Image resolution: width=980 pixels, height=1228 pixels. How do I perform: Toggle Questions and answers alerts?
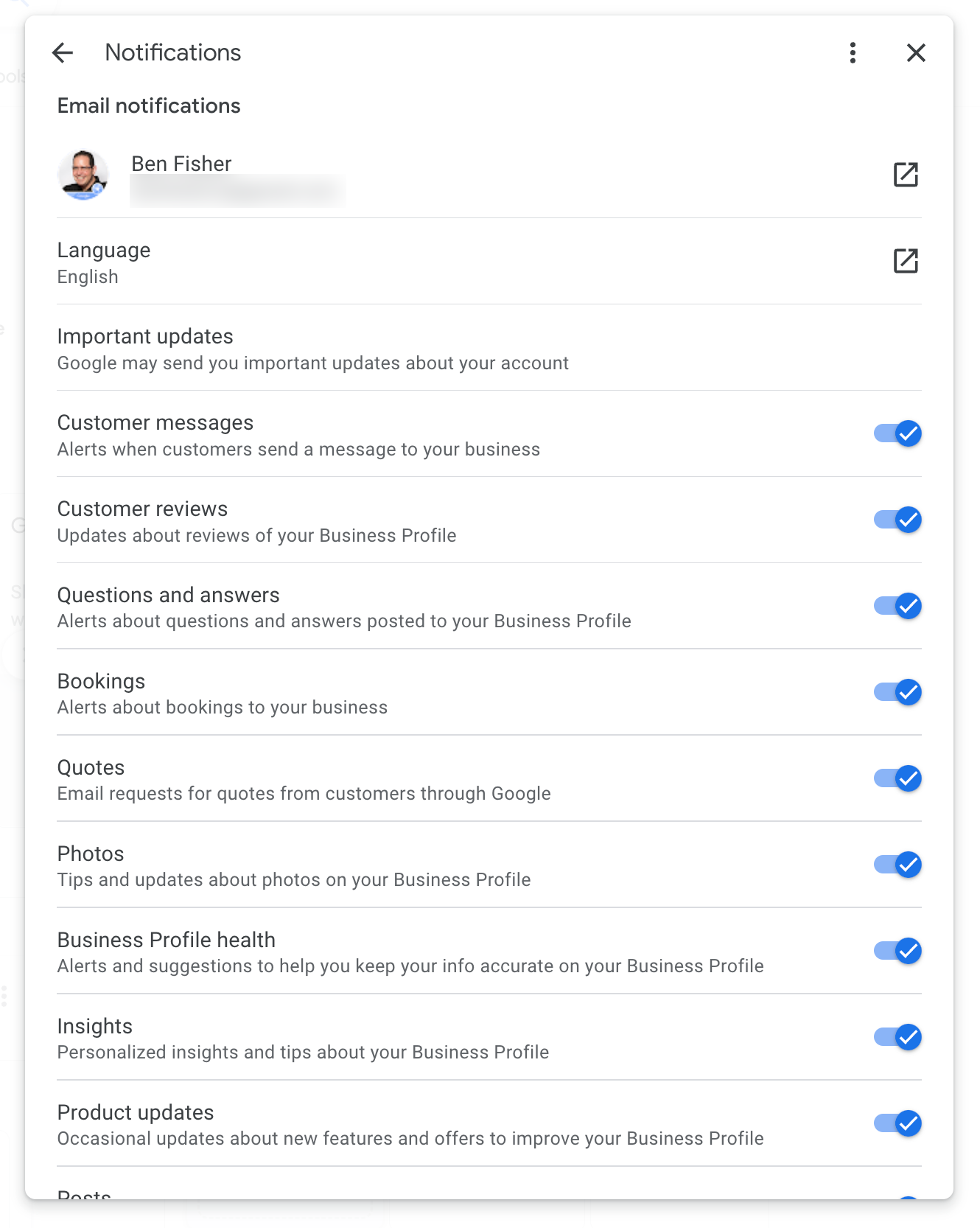coord(897,606)
